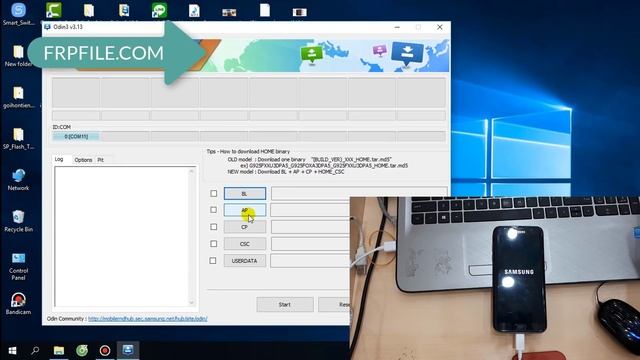Minimize the Odin3 window

pos(397,27)
